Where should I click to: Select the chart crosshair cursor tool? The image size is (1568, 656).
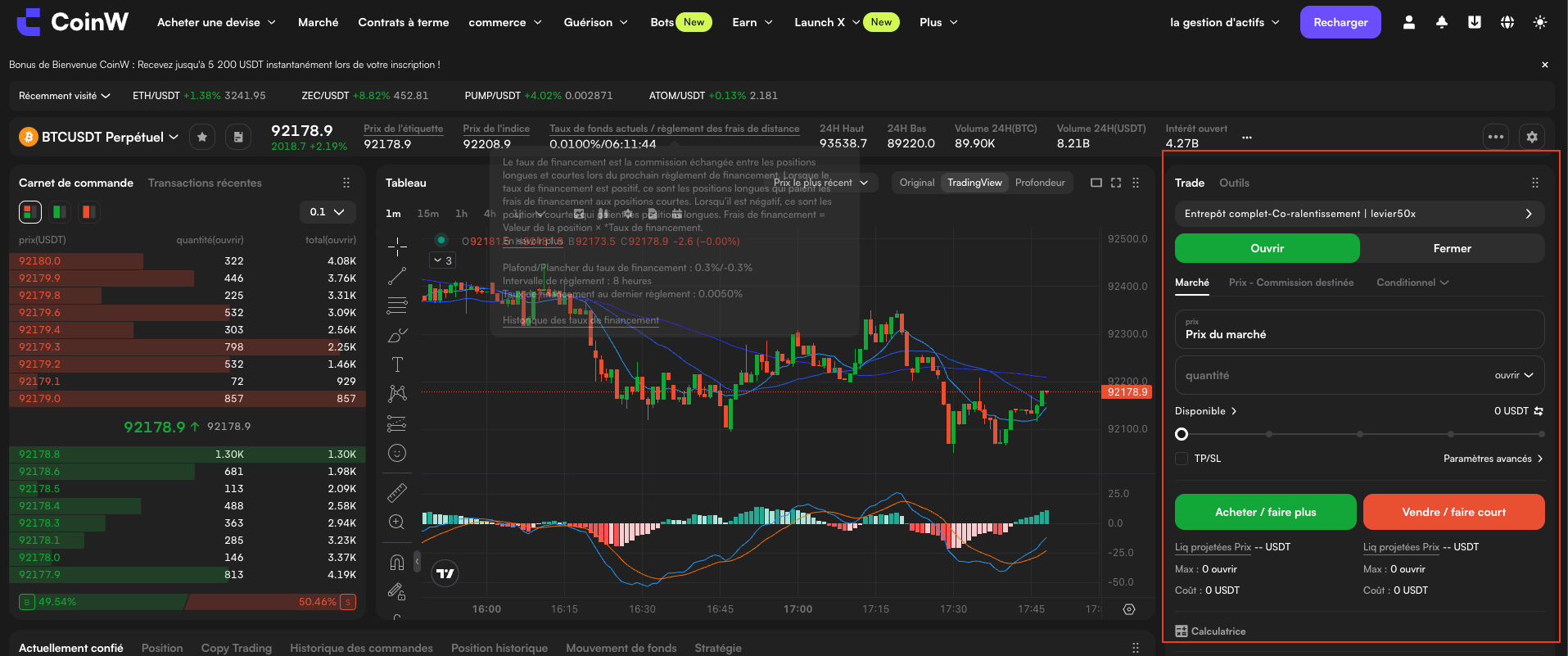[x=397, y=246]
